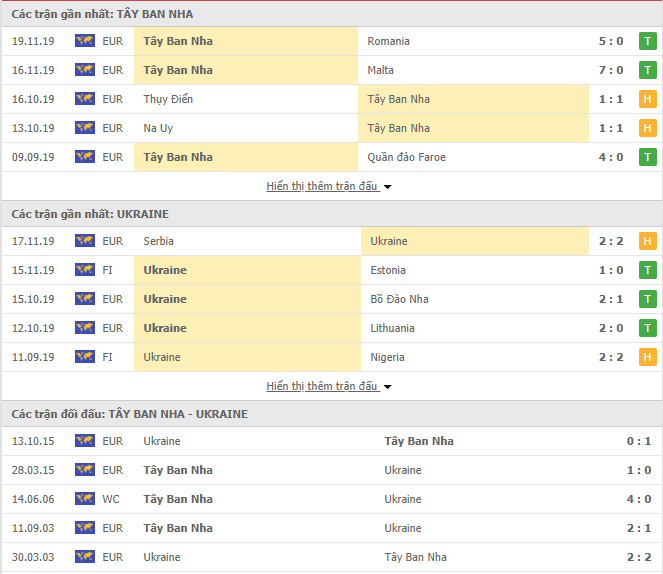Click dropdown arrow under Ukraine matches list
The image size is (663, 574).
(387, 387)
